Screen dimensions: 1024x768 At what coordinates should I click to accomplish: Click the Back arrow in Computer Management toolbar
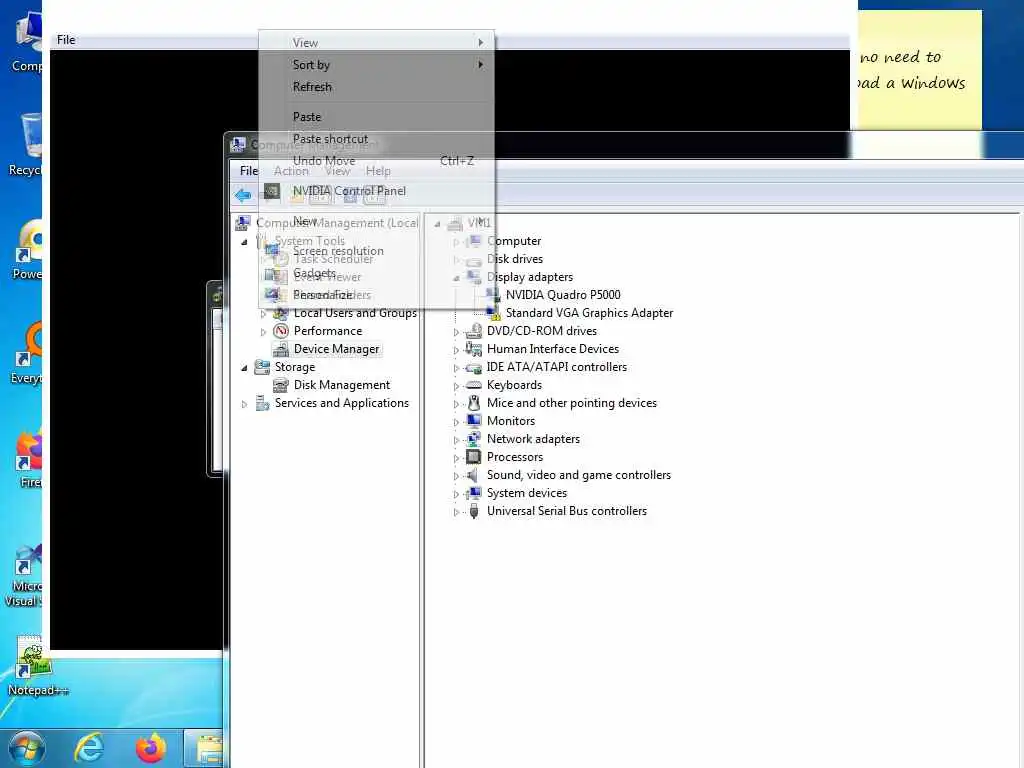click(x=243, y=195)
